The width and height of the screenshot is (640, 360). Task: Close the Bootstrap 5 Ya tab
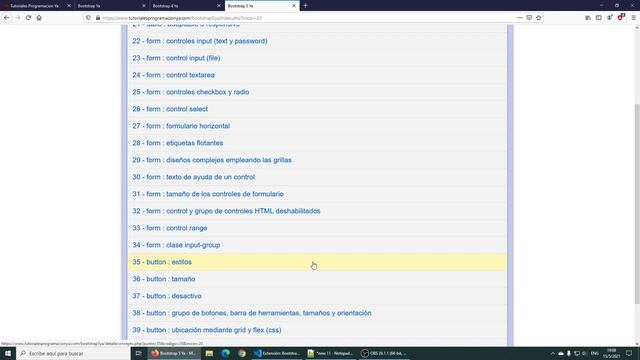click(294, 6)
